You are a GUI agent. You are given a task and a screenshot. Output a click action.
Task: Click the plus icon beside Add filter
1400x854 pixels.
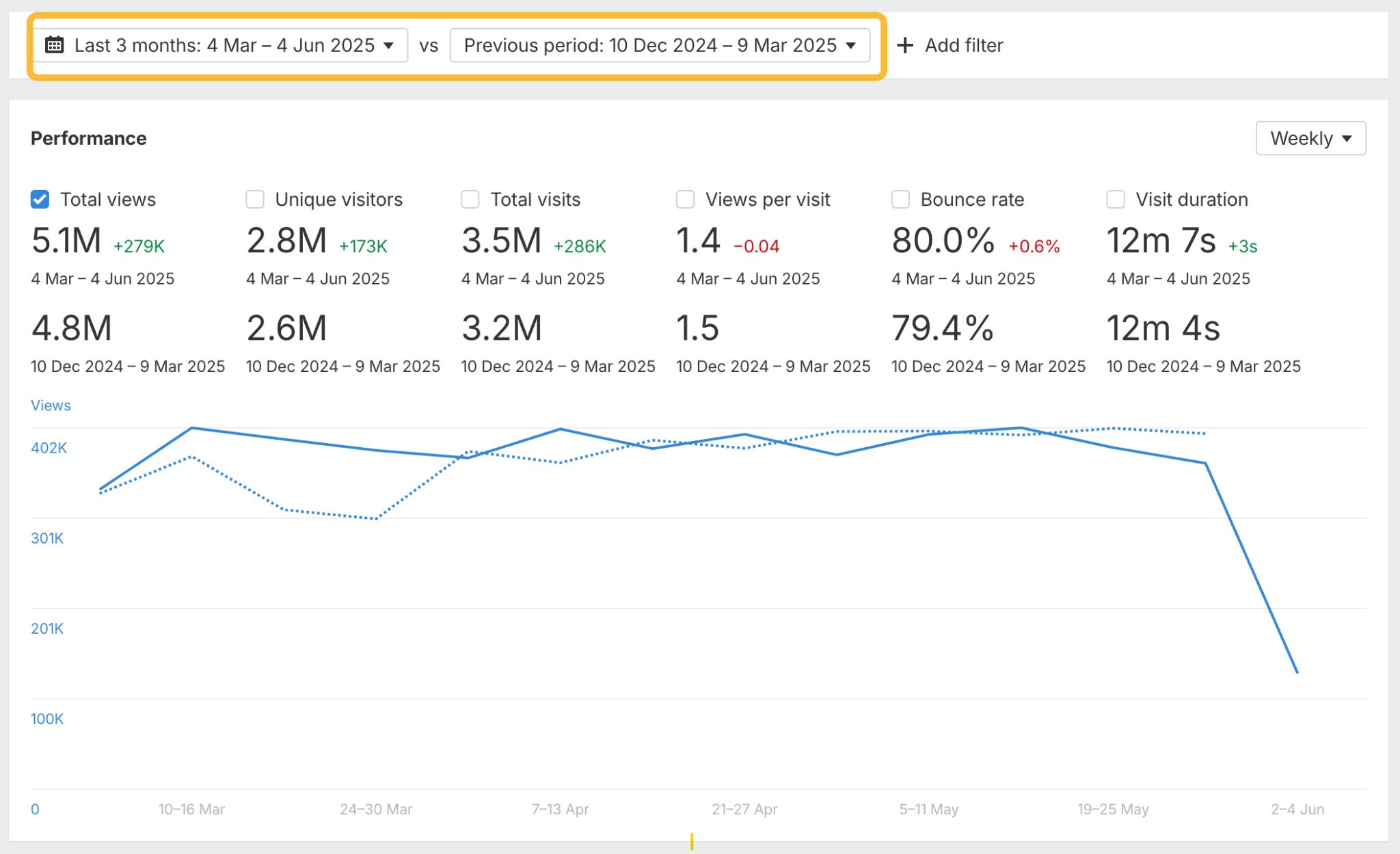tap(906, 45)
